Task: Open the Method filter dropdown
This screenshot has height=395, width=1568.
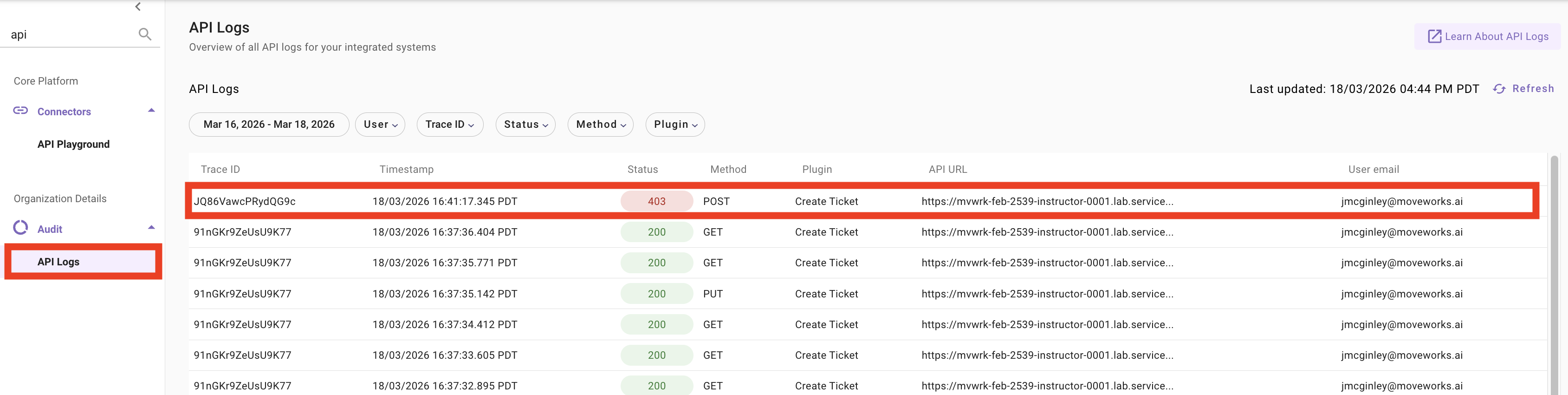Action: coord(600,125)
